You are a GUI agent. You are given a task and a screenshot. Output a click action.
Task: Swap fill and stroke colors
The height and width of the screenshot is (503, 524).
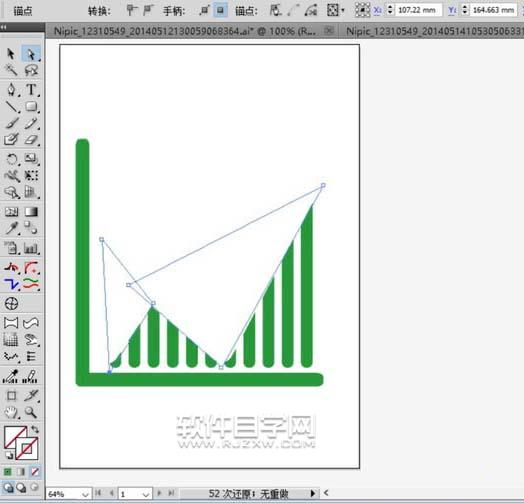pos(35,429)
